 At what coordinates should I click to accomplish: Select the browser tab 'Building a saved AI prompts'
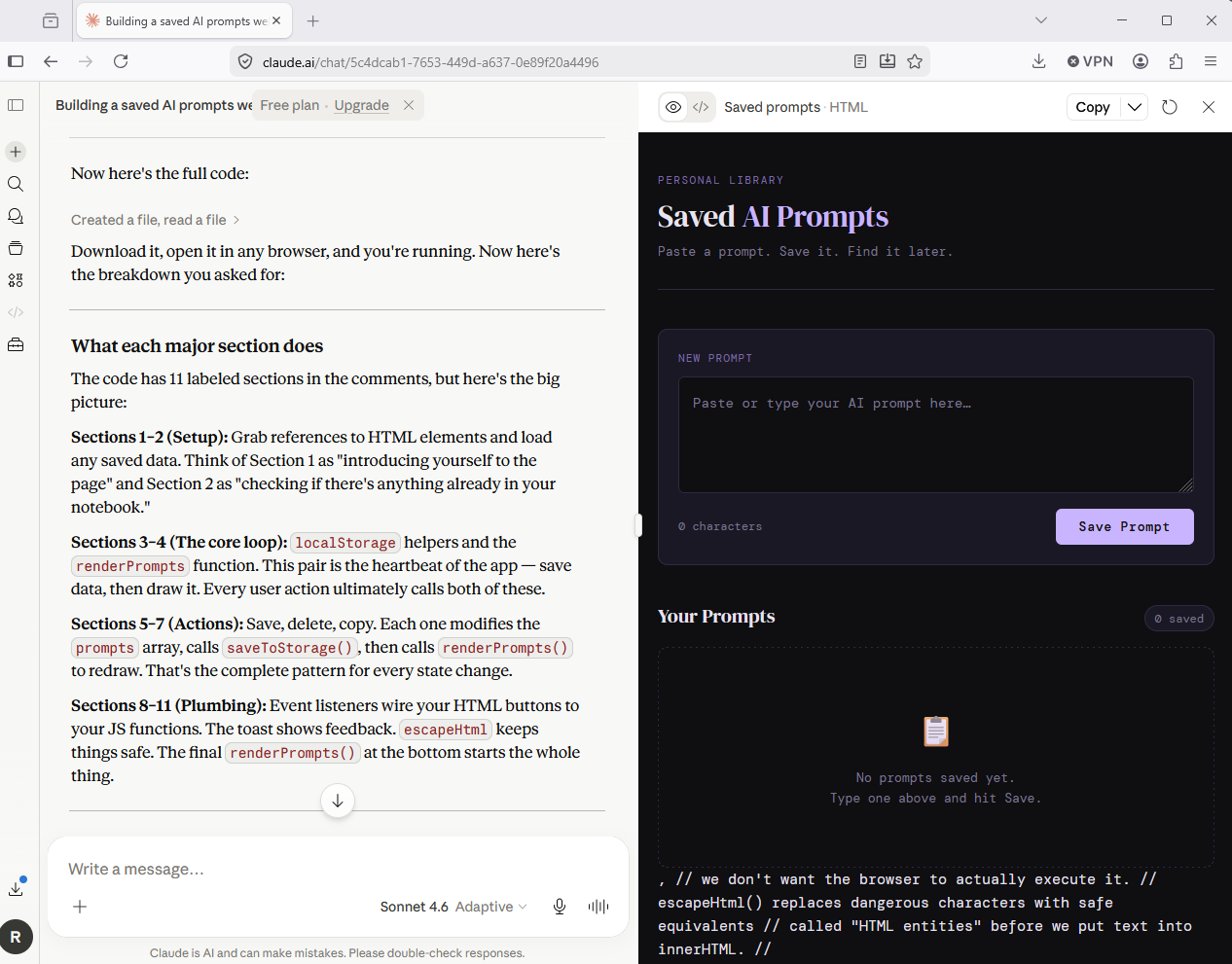click(183, 20)
